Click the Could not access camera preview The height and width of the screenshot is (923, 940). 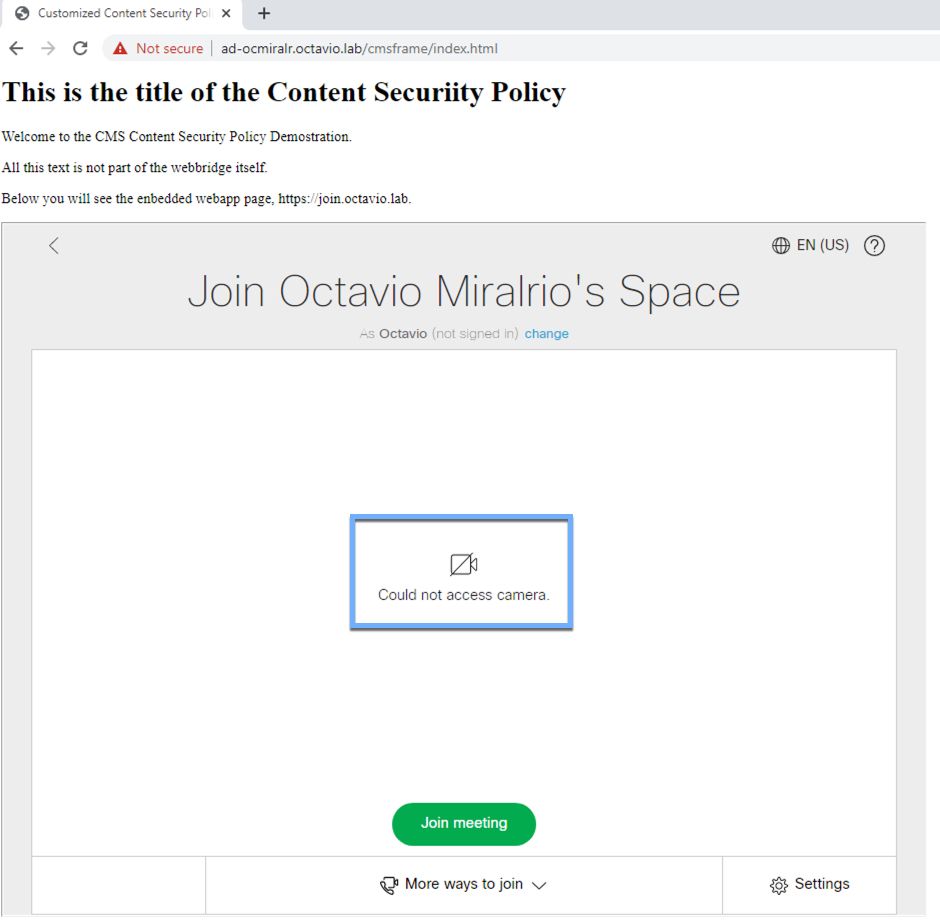pos(462,572)
